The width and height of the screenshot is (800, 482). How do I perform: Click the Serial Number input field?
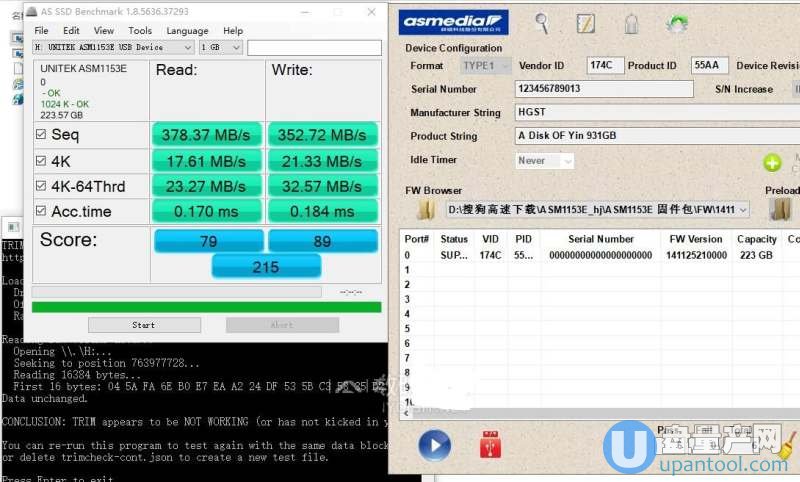tap(604, 89)
